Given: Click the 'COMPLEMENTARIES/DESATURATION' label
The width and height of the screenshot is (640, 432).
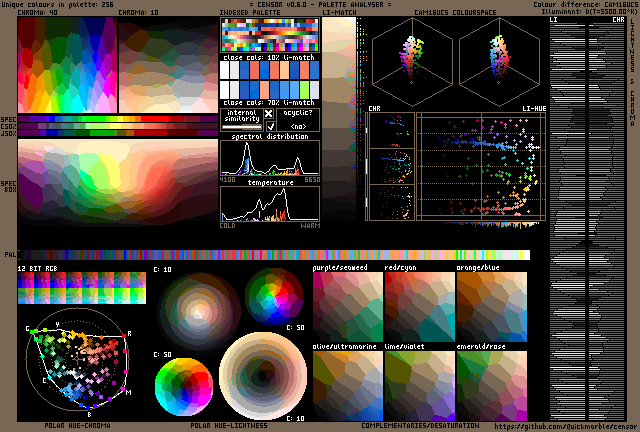Looking at the screenshot, I should click(420, 426).
